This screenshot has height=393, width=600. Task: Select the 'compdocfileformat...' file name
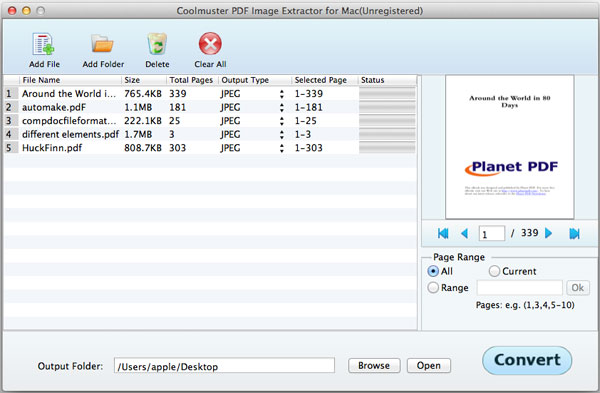69,121
